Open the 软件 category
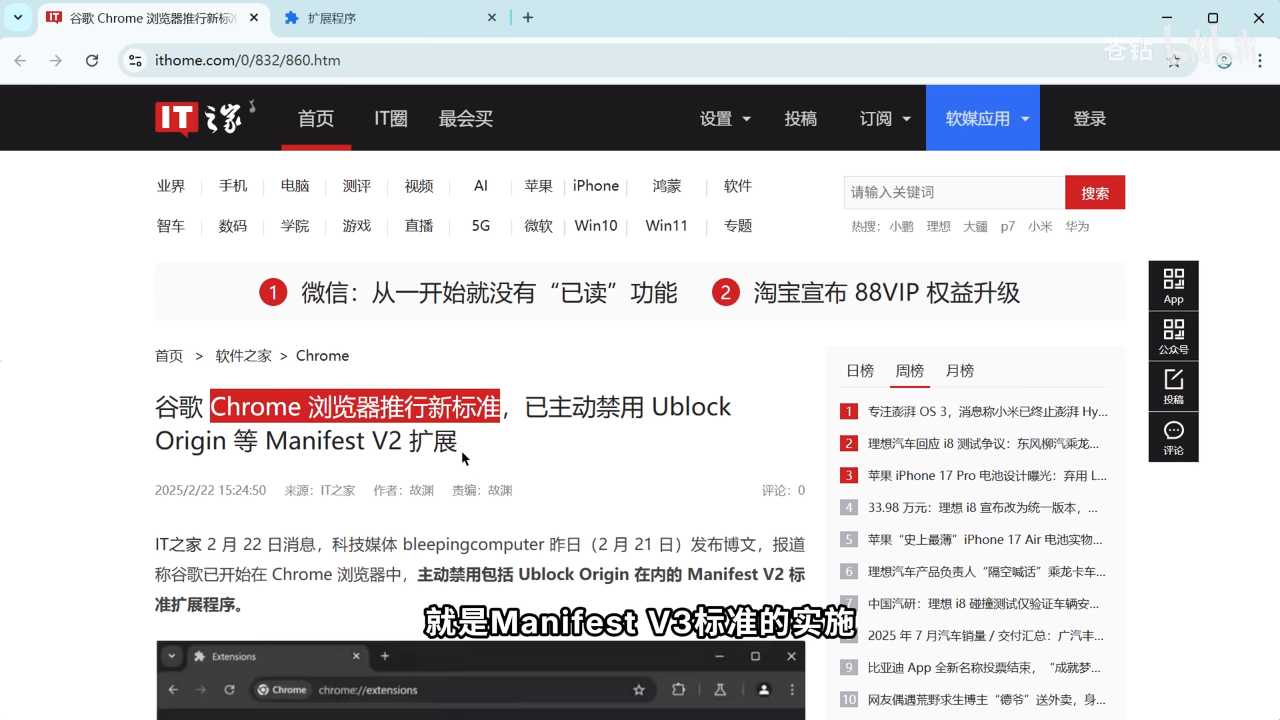 [x=738, y=186]
